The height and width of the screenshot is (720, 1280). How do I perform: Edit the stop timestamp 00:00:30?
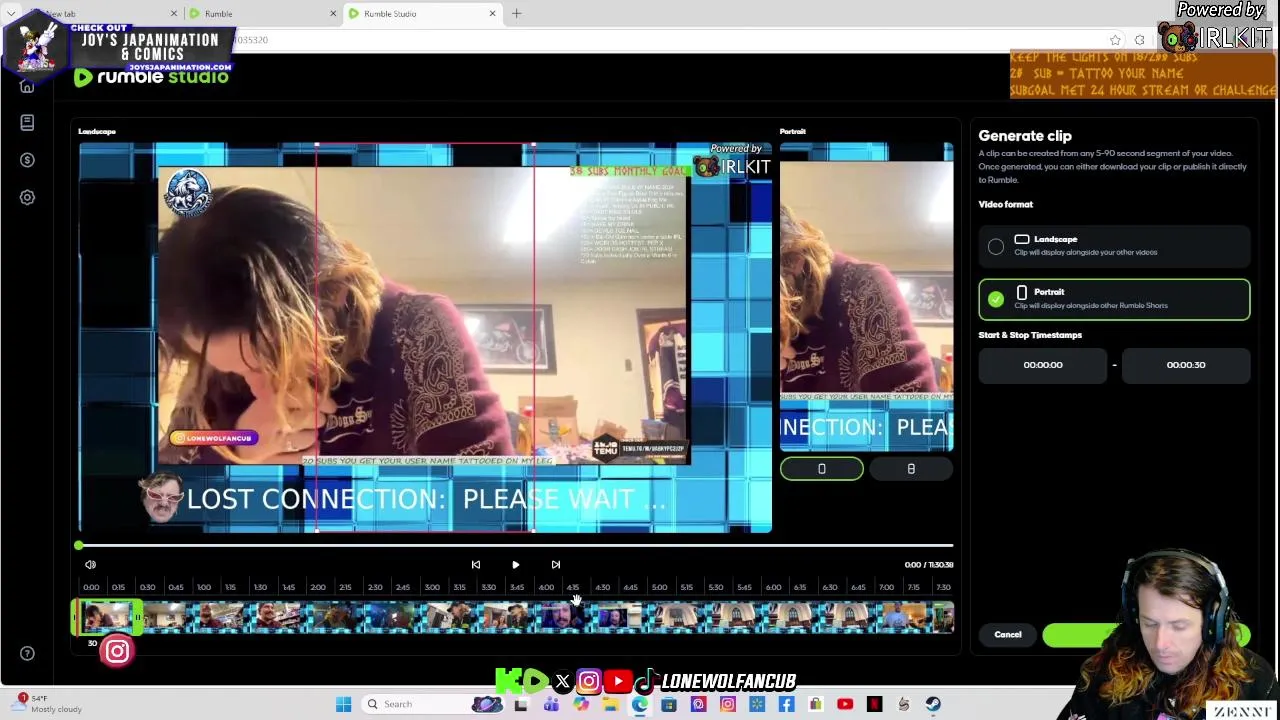tap(1186, 365)
